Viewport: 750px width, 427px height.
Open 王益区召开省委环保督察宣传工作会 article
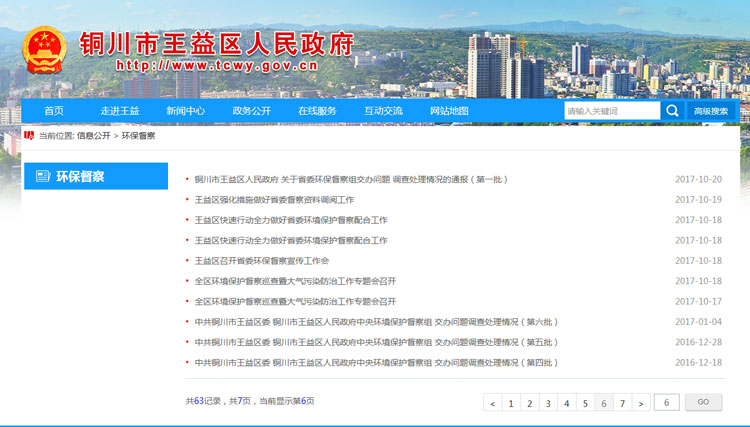pyautogui.click(x=261, y=260)
